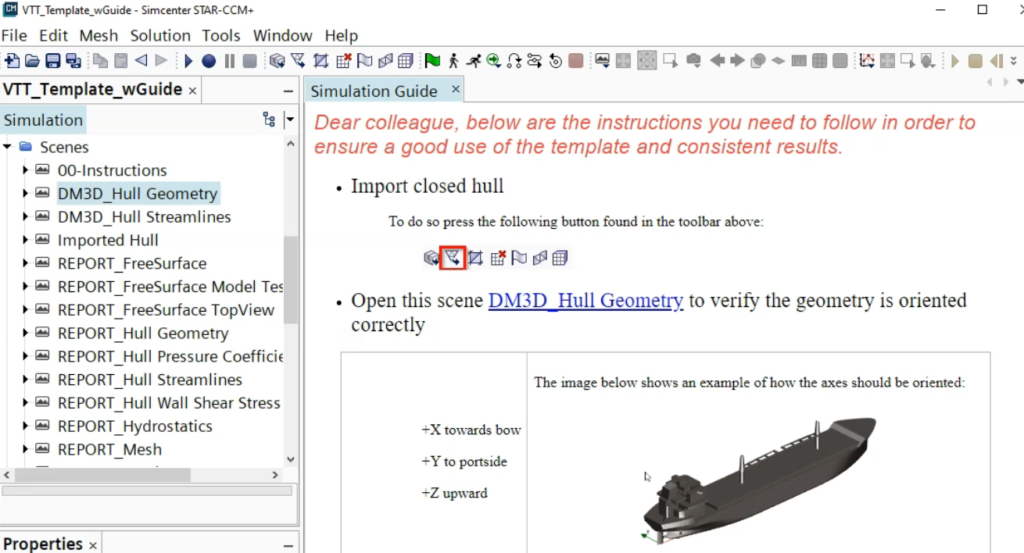
Task: Initialize the solution with the green flag icon
Action: pos(432,61)
